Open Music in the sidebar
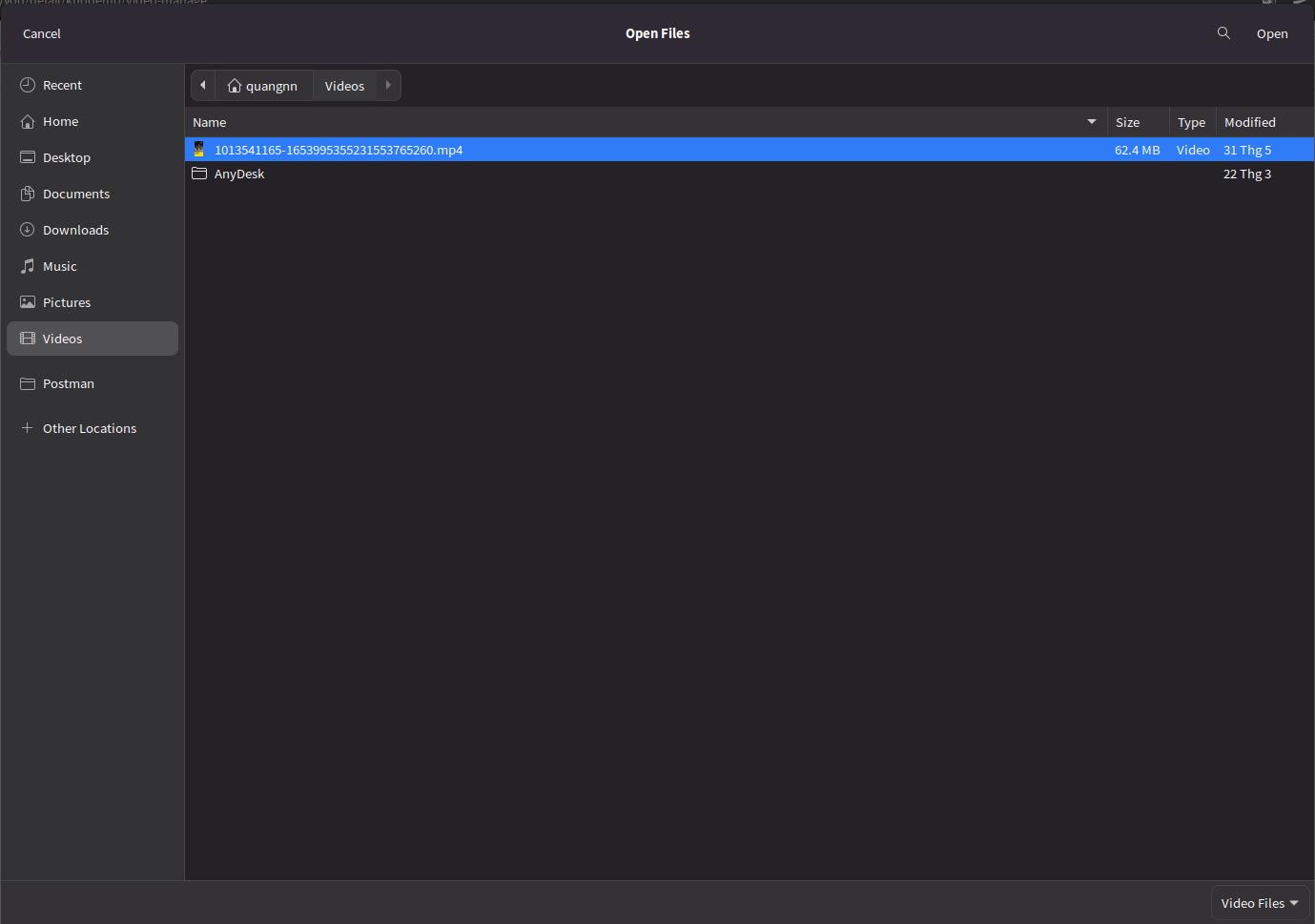This screenshot has width=1315, height=924. pyautogui.click(x=92, y=266)
